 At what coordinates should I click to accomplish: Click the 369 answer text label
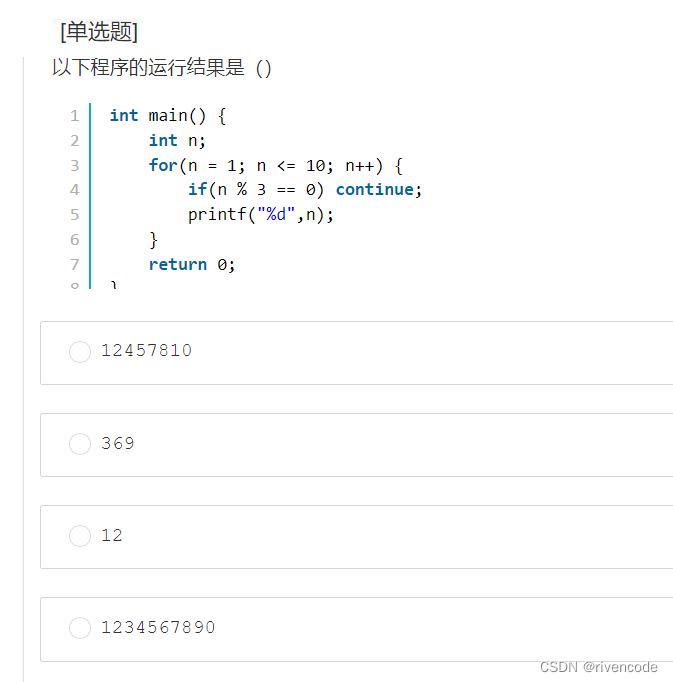[118, 443]
